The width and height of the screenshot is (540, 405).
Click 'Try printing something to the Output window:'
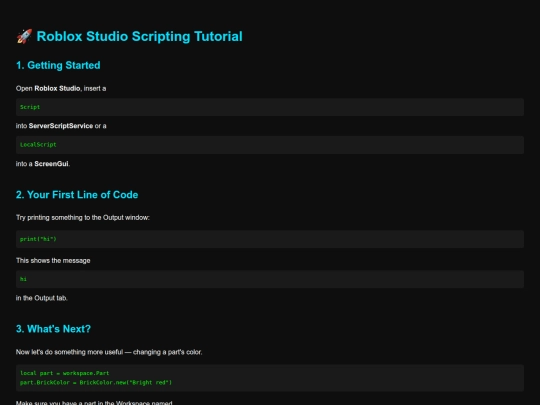pyautogui.click(x=83, y=218)
